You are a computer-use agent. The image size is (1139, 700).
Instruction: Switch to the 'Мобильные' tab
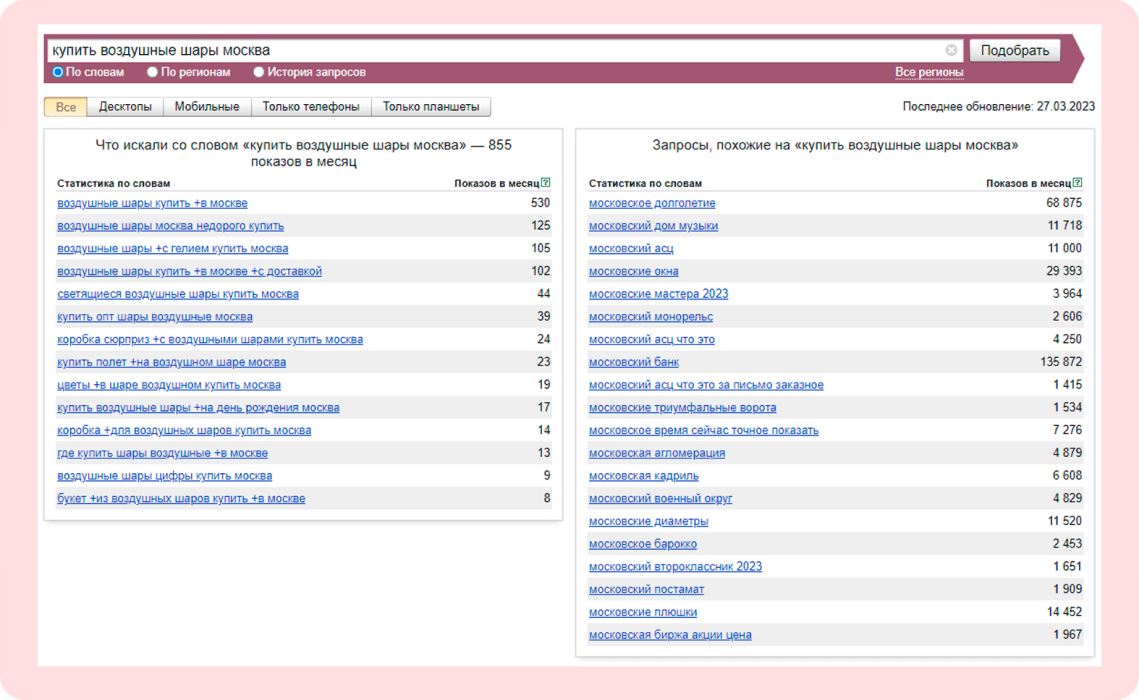tap(207, 107)
